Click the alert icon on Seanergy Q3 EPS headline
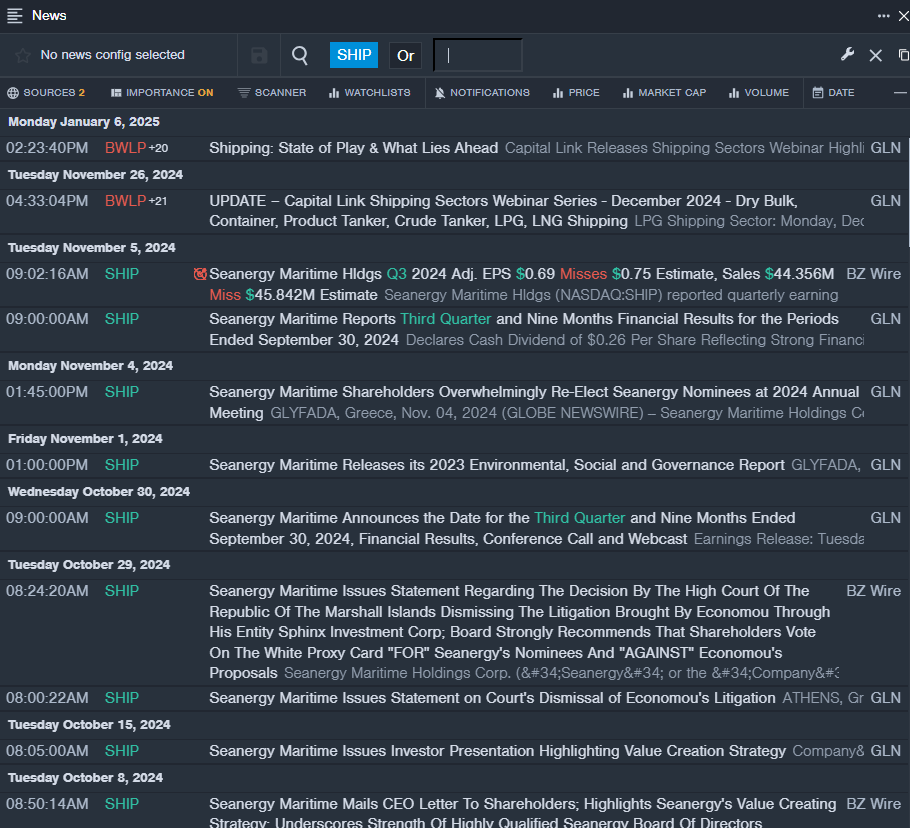This screenshot has height=828, width=910. (x=200, y=274)
